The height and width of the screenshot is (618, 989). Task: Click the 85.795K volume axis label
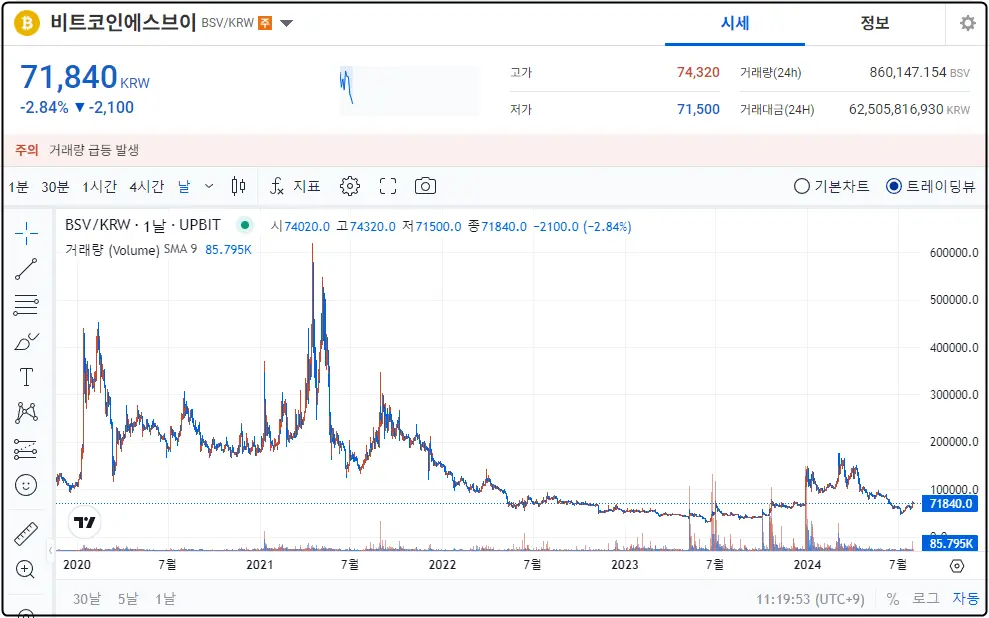coord(951,543)
